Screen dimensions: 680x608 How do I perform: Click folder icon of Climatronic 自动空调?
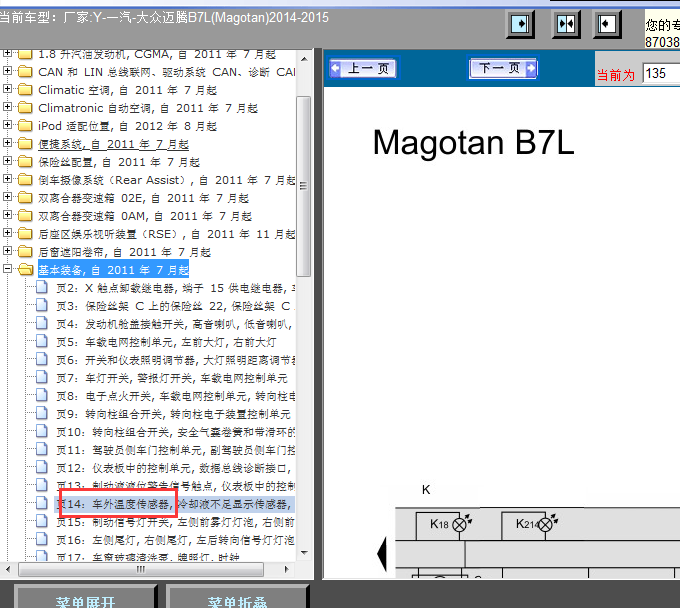(25, 108)
